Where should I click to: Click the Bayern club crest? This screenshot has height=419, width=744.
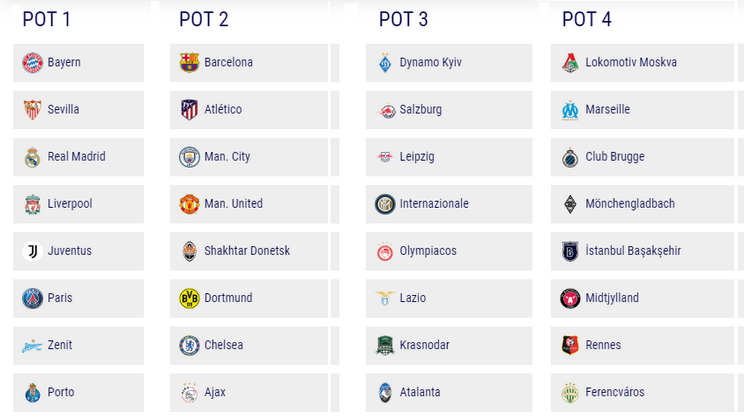(x=32, y=62)
